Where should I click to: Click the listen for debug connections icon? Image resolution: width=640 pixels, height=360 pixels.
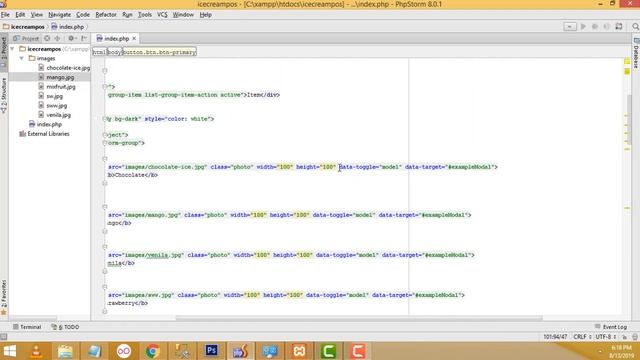(x=607, y=27)
